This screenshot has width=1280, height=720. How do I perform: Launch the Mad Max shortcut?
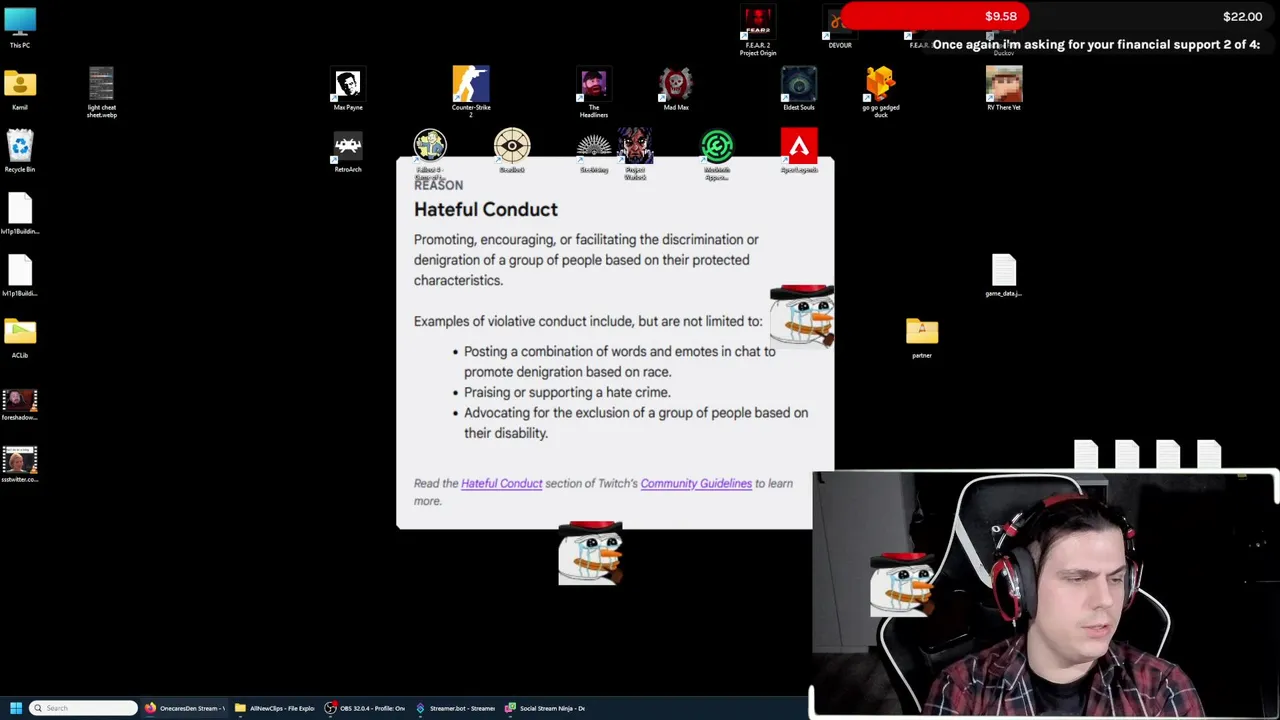pyautogui.click(x=676, y=89)
